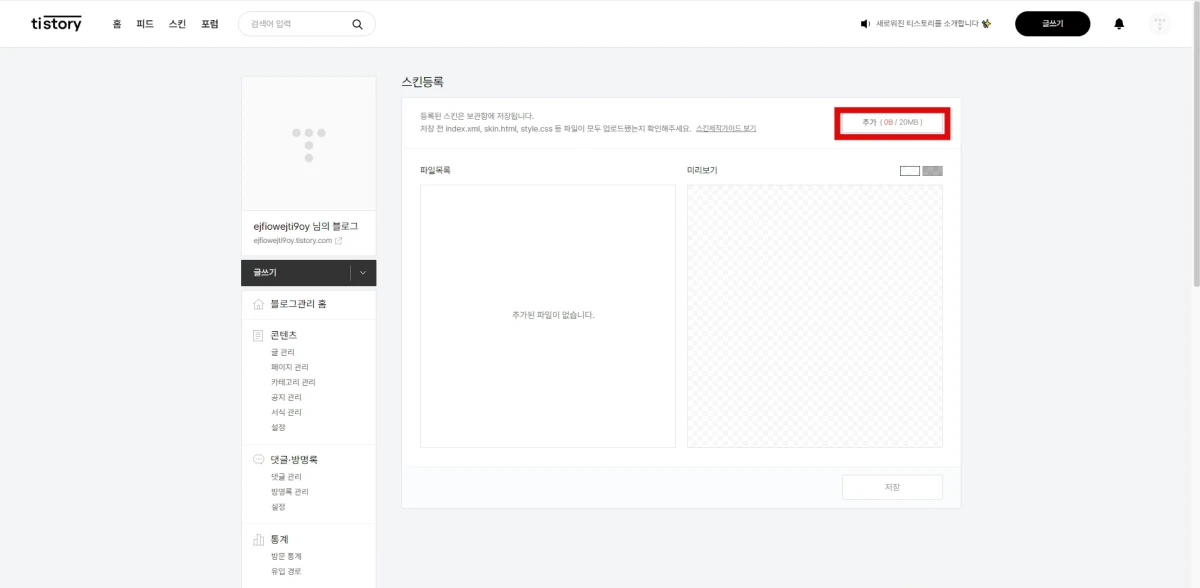This screenshot has width=1200, height=588.
Task: Select the dark gray preview background swatch
Action: pyautogui.click(x=931, y=170)
